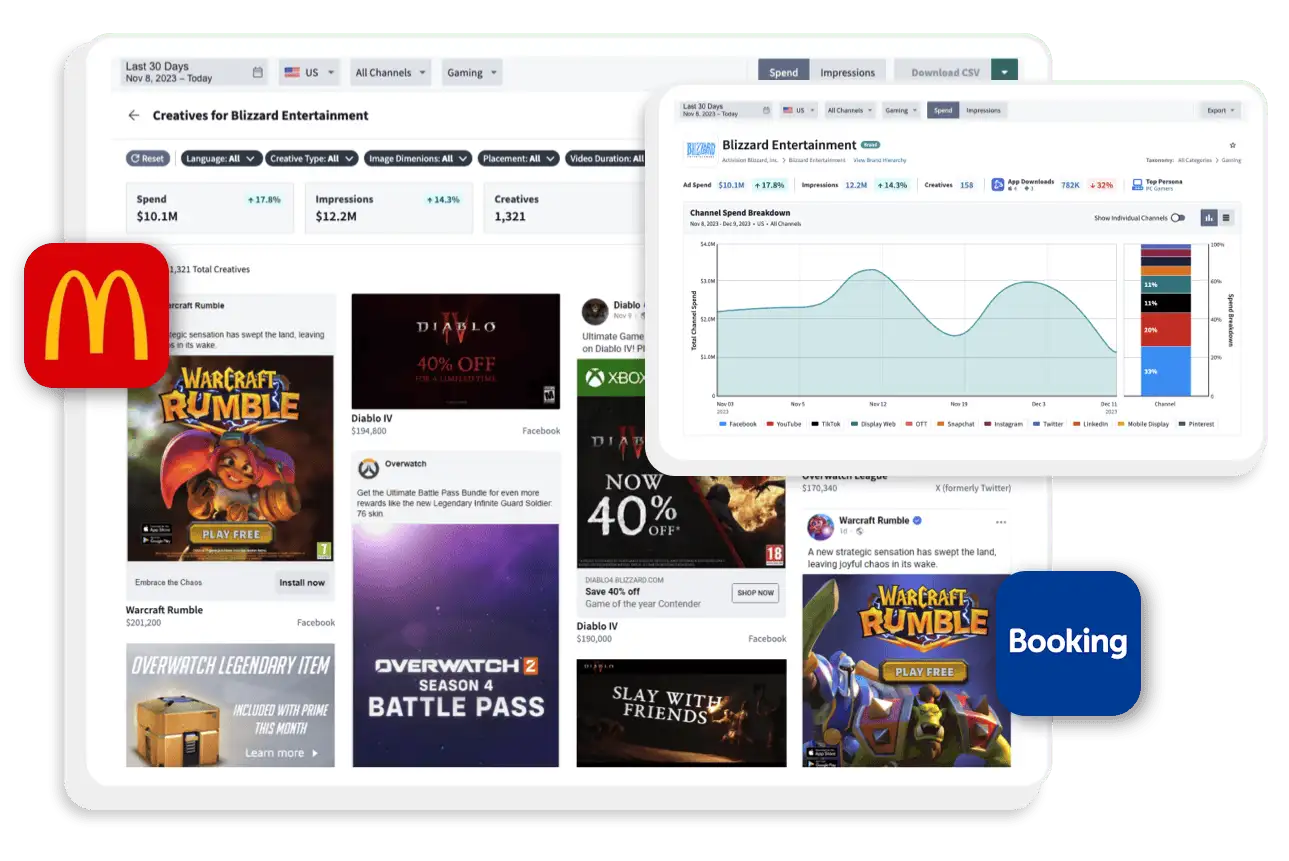Screen dimensions: 1289x861
Task: Open the Creative Type: All filter
Action: pyautogui.click(x=310, y=158)
